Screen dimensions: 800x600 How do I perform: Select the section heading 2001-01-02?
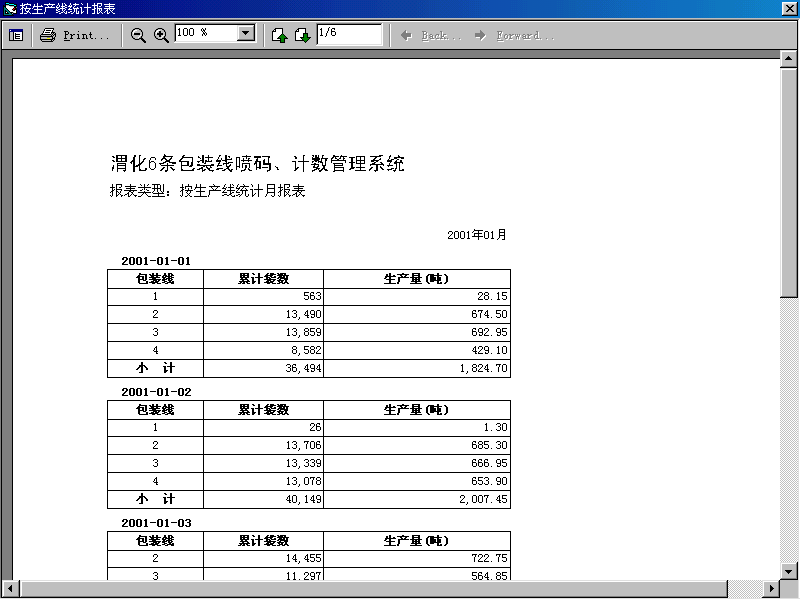pyautogui.click(x=156, y=392)
